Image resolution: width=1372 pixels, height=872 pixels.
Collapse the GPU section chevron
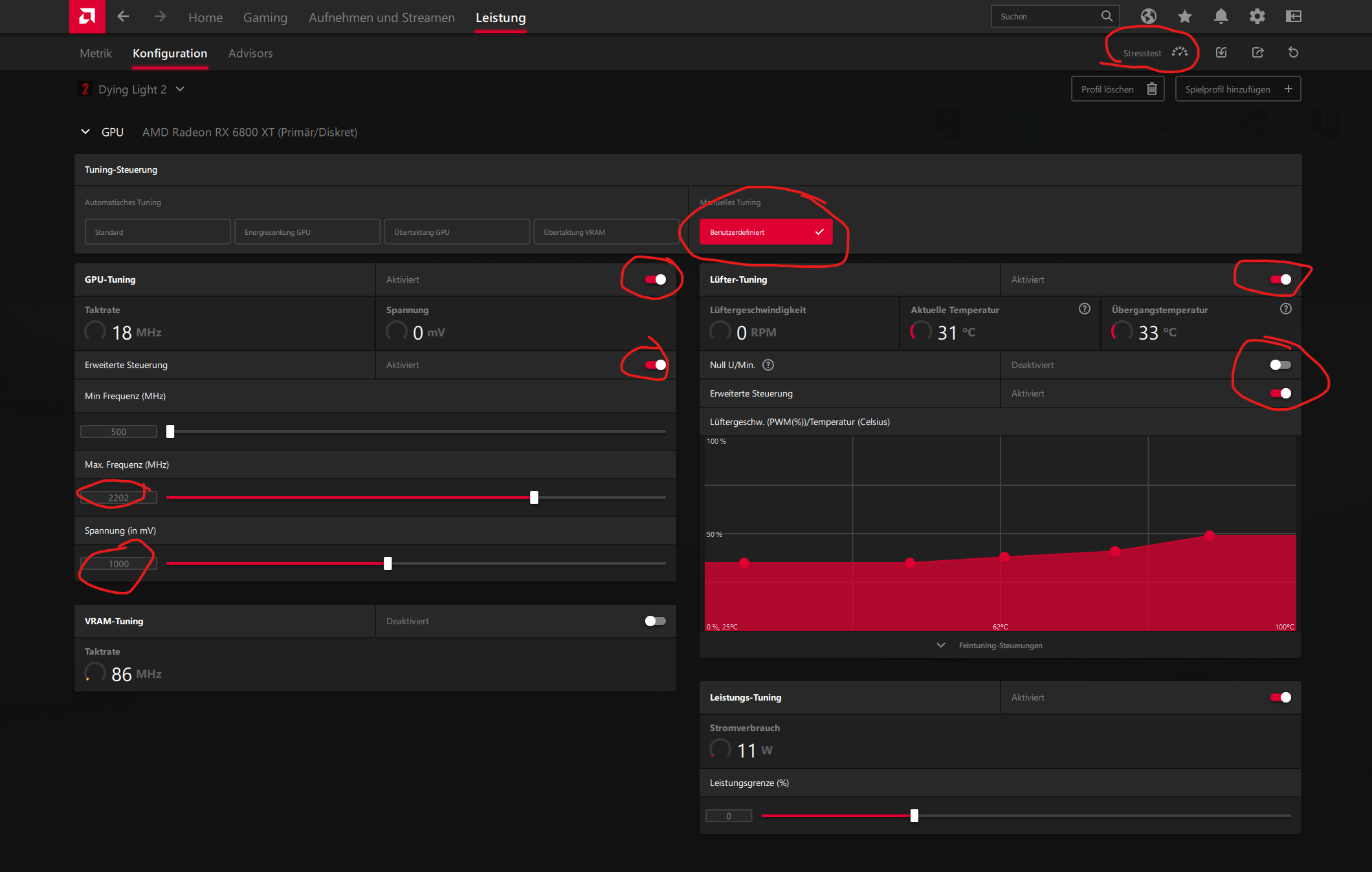coord(85,132)
